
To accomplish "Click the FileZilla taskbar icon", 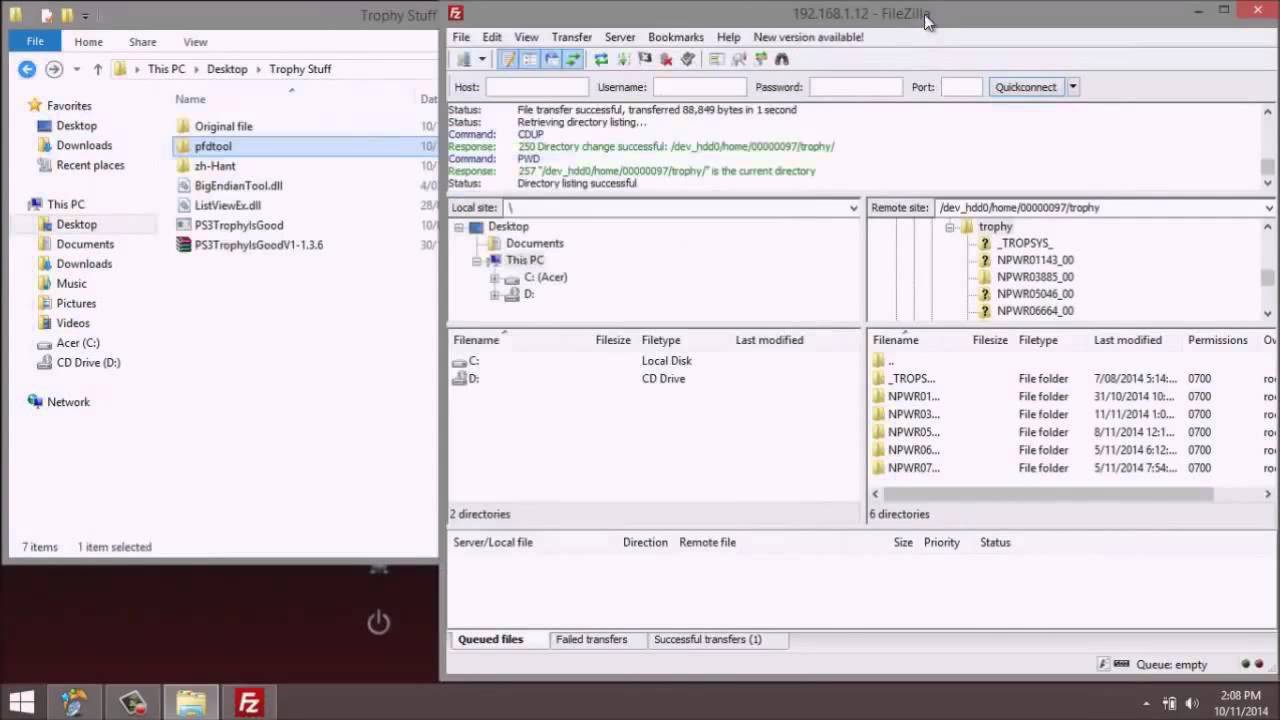I will [x=248, y=703].
